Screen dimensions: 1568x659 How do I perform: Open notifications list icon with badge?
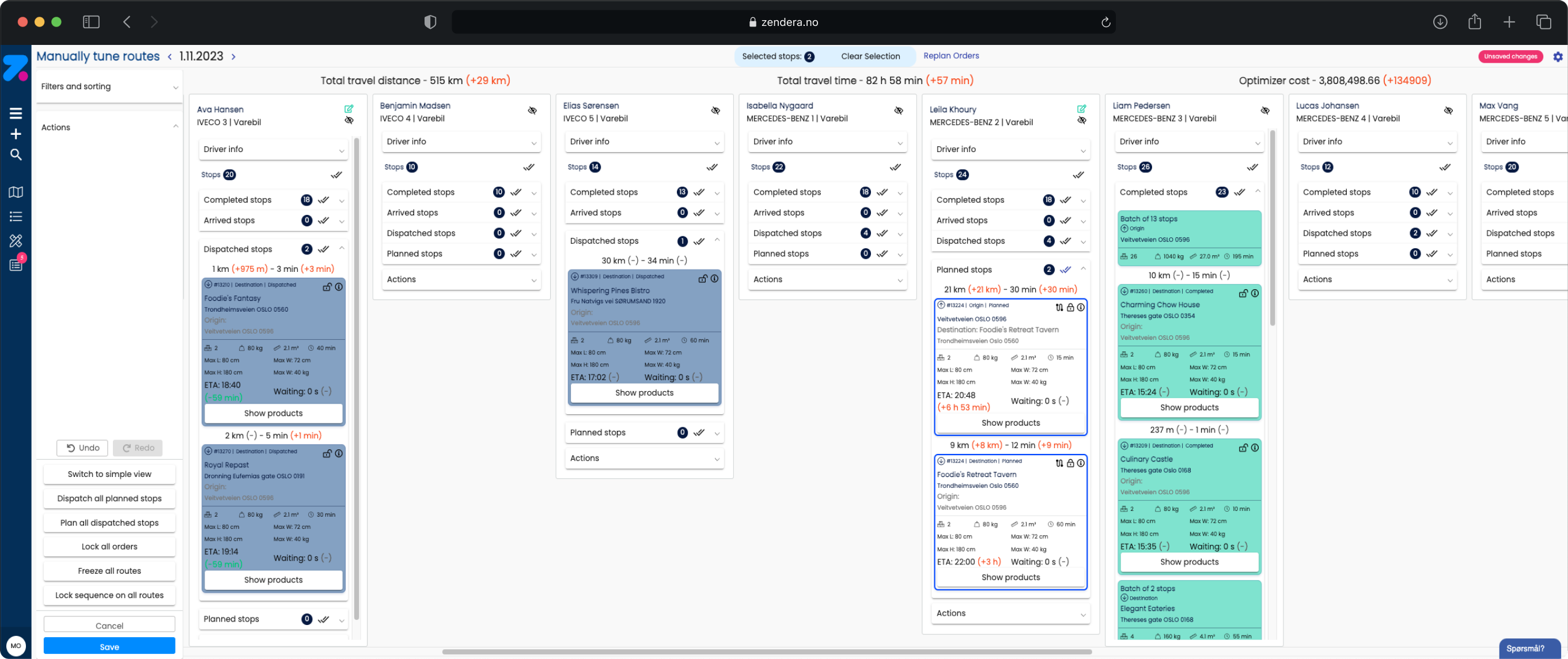tap(16, 265)
